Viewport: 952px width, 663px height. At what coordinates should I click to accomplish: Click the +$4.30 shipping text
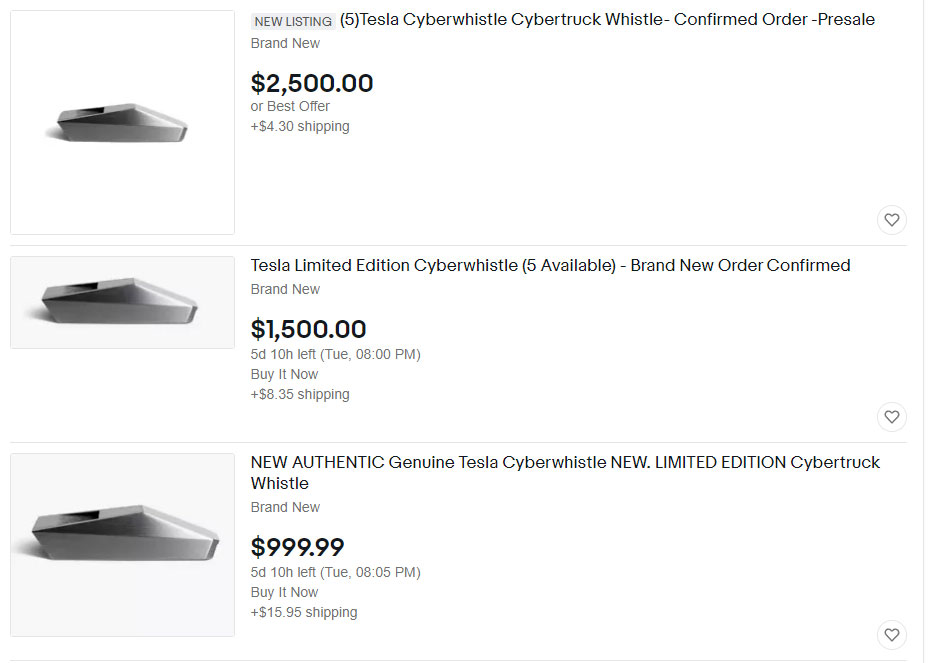pos(300,127)
